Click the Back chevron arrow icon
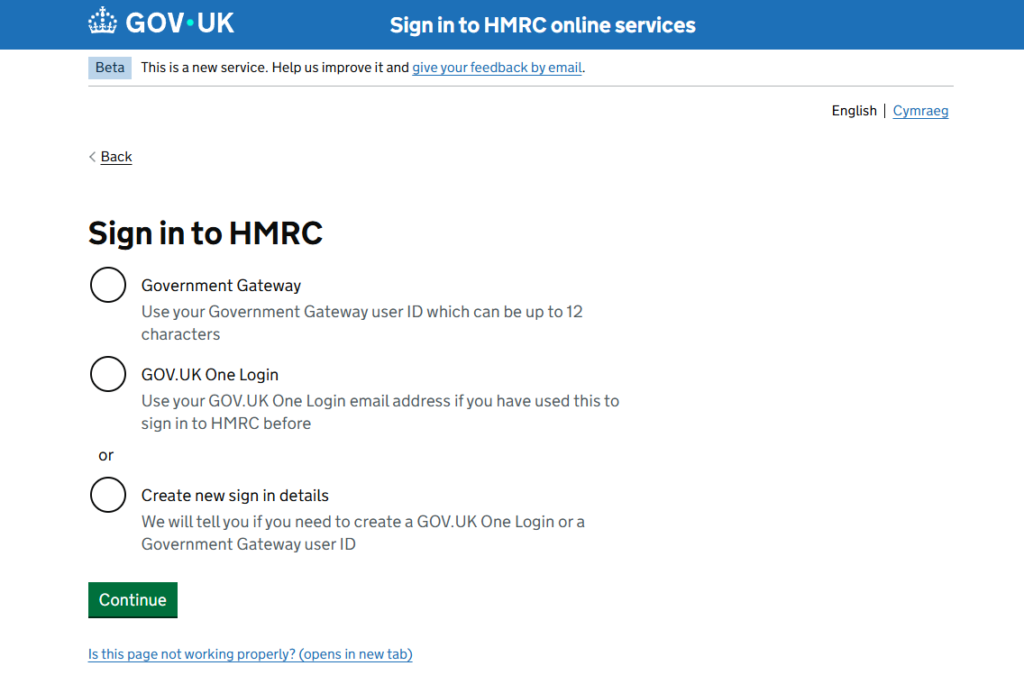Image resolution: width=1024 pixels, height=684 pixels. point(92,157)
